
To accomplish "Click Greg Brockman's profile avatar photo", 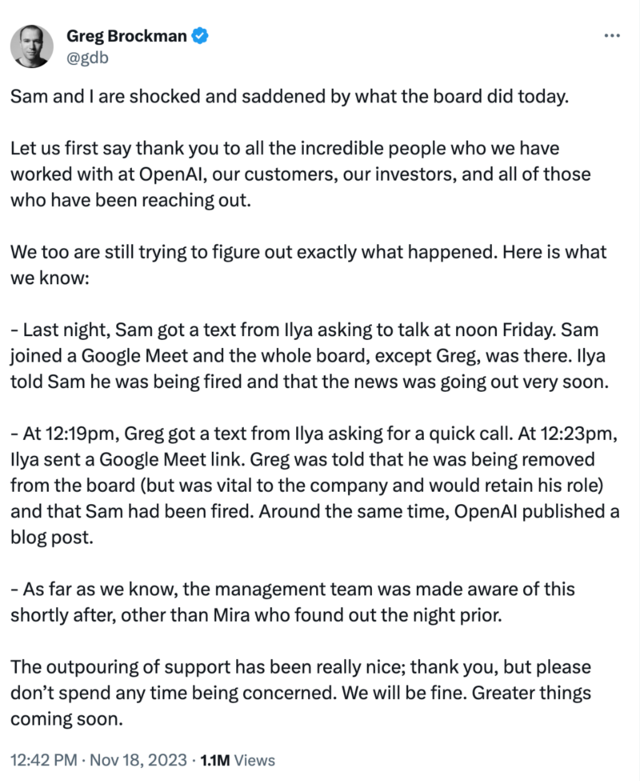I will point(32,45).
